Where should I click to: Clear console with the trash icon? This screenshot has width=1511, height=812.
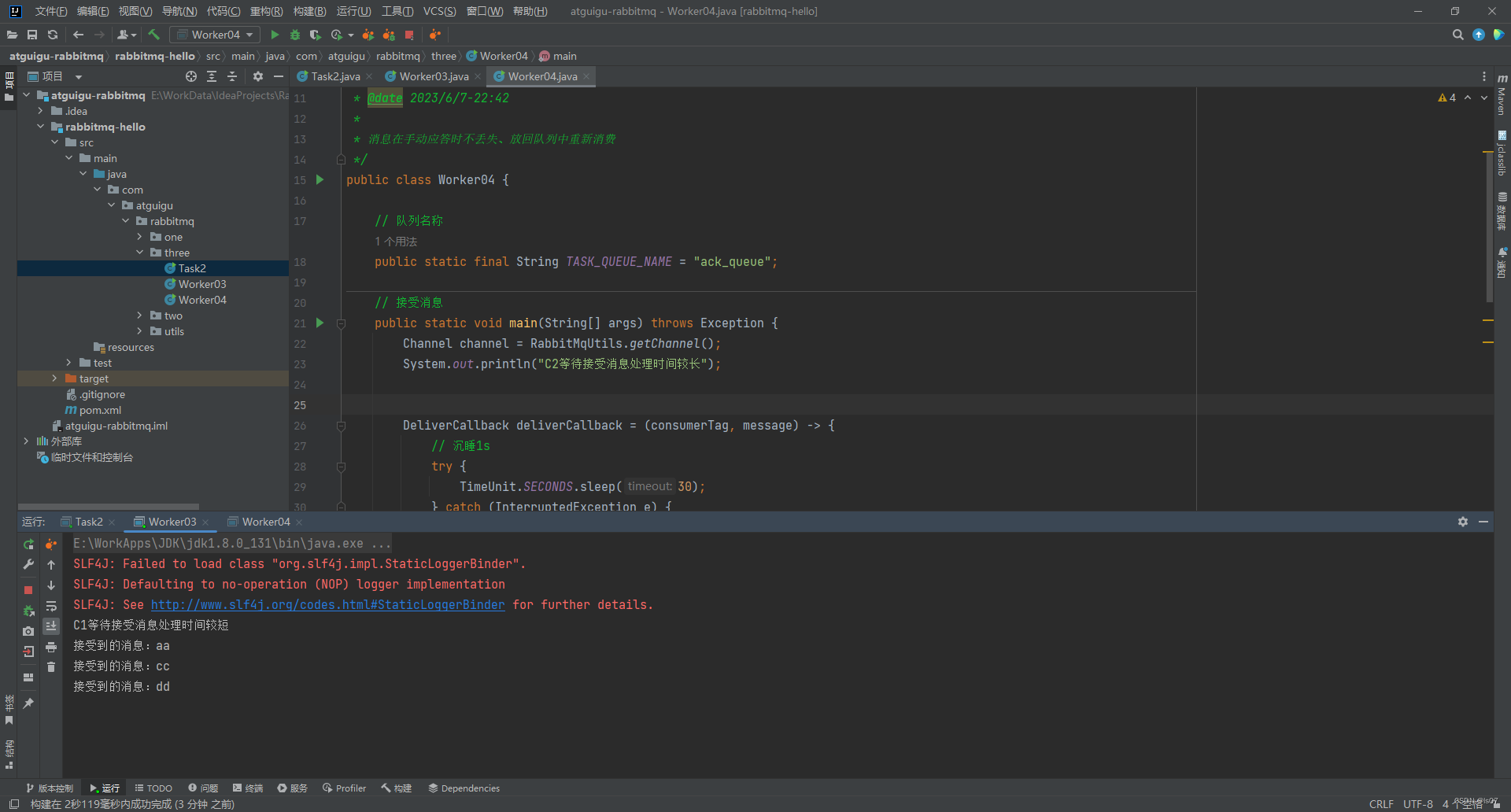51,667
